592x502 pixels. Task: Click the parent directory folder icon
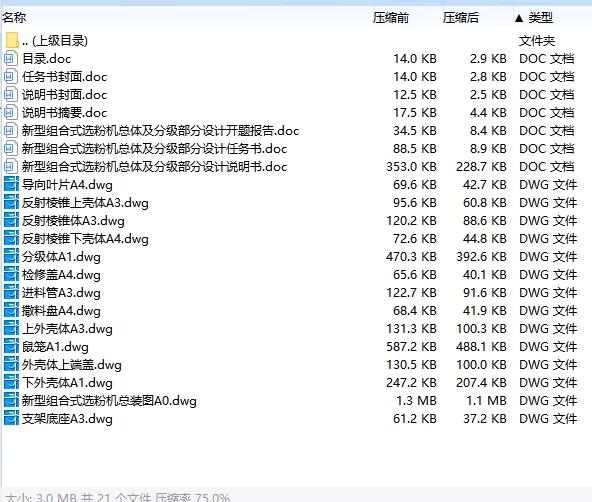click(12, 40)
